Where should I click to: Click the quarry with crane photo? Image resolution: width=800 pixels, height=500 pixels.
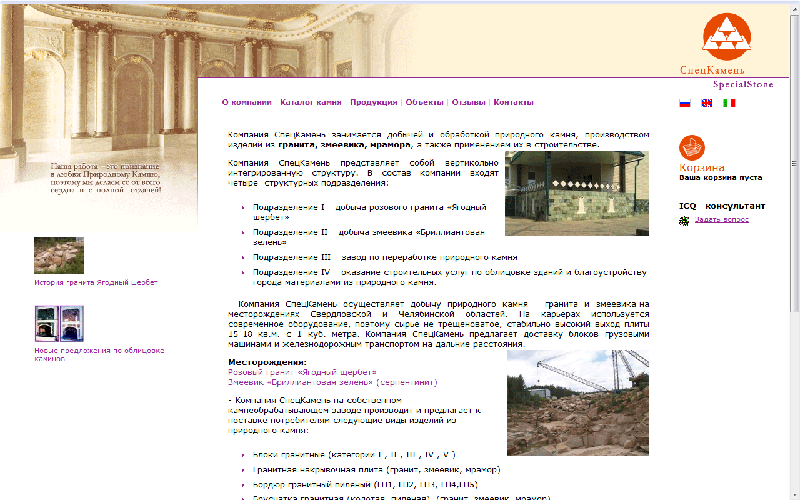[x=578, y=403]
